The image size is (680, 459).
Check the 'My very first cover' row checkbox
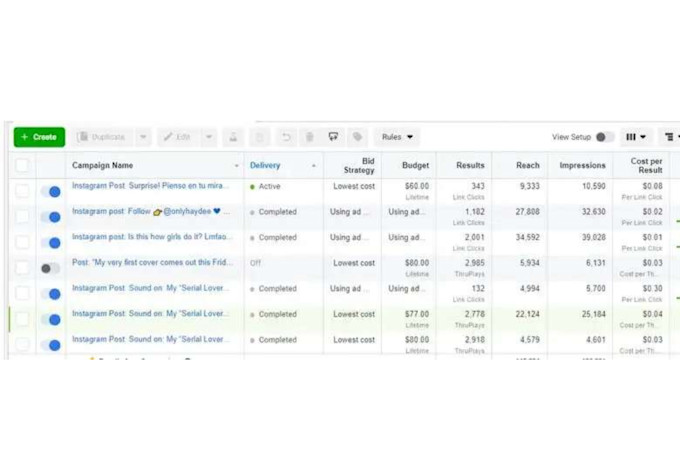click(22, 268)
